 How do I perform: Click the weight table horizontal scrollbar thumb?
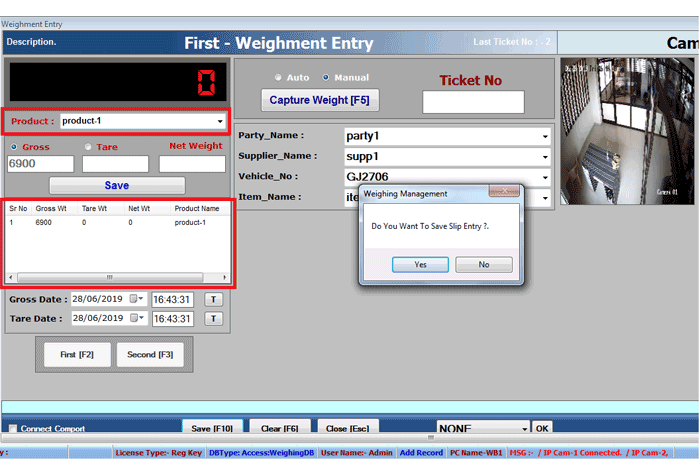110,277
